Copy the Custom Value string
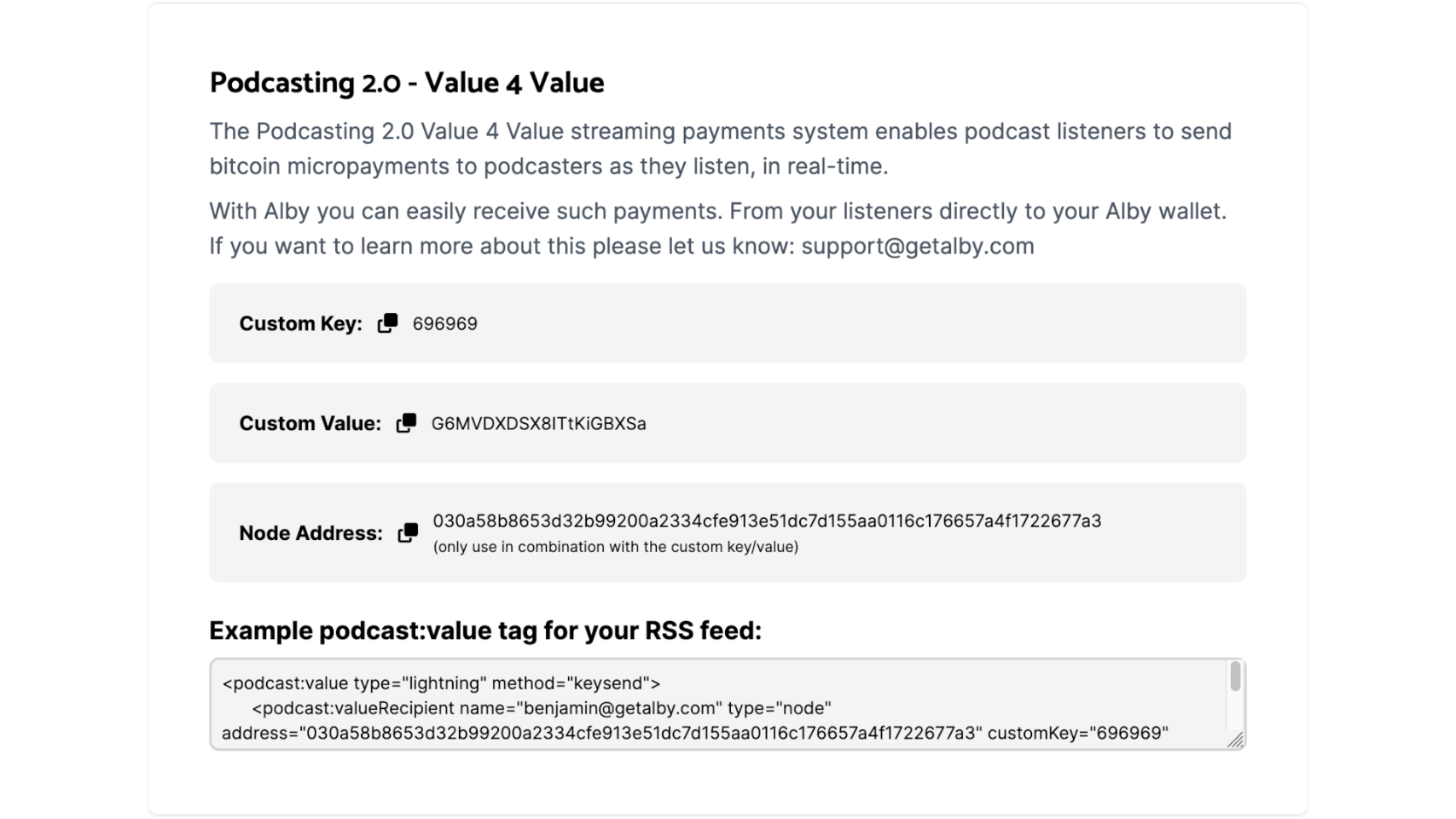Image resolution: width=1456 pixels, height=819 pixels. (x=406, y=423)
